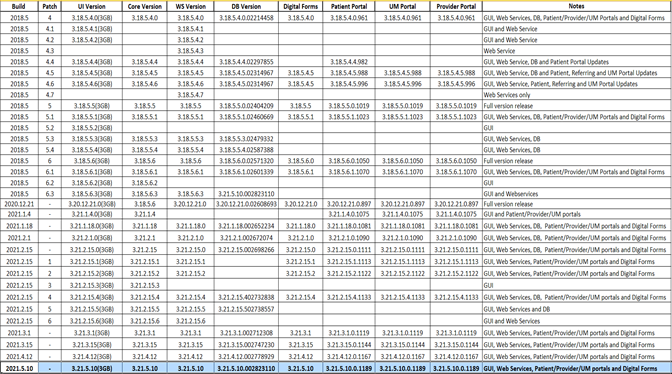Select the Build column header

point(19,6)
